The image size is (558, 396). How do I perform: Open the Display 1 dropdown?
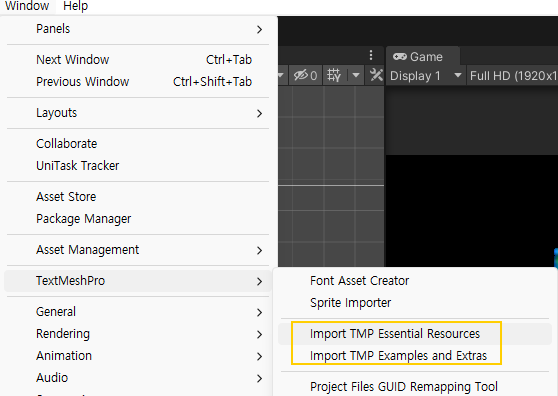[426, 76]
